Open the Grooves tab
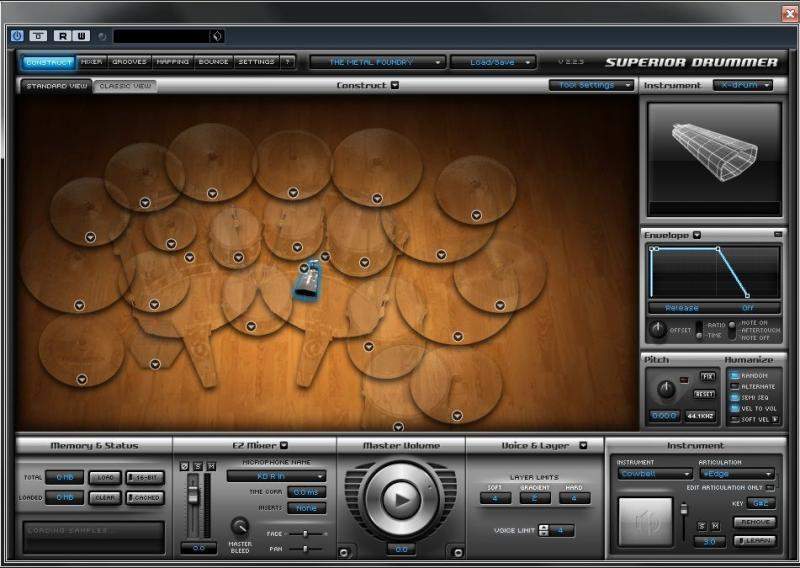This screenshot has width=800, height=568. click(130, 62)
